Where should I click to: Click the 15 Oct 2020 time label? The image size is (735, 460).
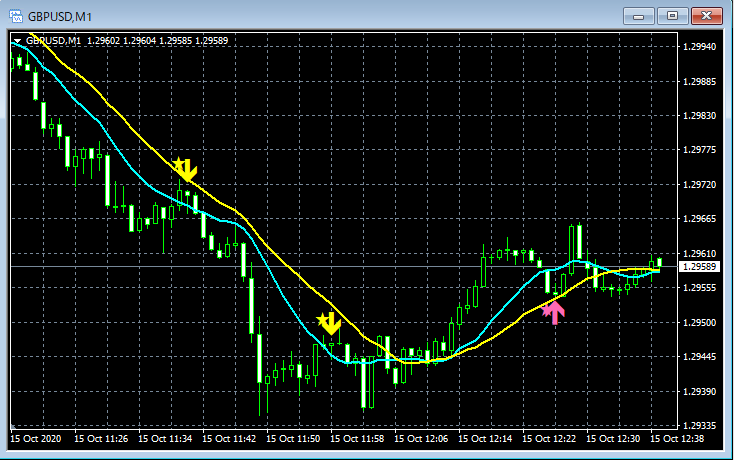click(x=36, y=439)
